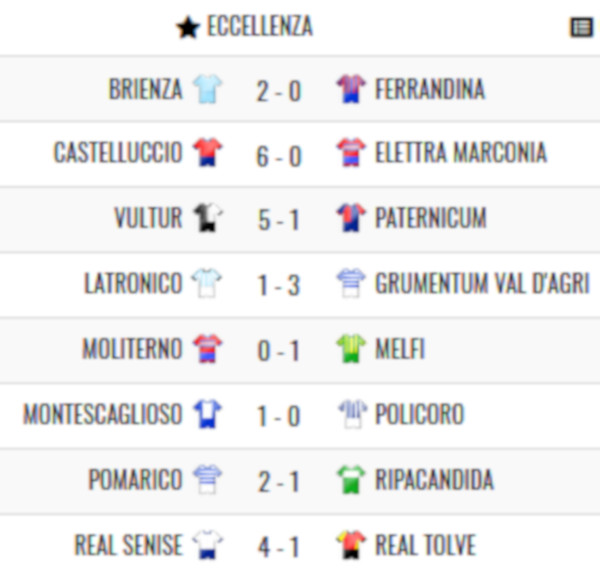Click Ripacandida's green jersey icon
Image resolution: width=600 pixels, height=568 pixels.
(x=351, y=480)
